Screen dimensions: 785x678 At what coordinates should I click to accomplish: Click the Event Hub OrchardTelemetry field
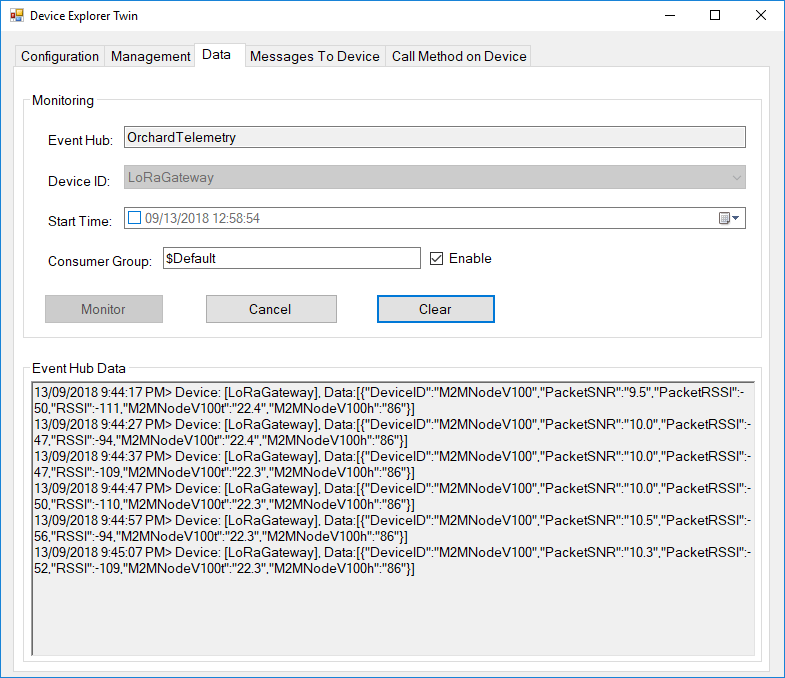(434, 138)
